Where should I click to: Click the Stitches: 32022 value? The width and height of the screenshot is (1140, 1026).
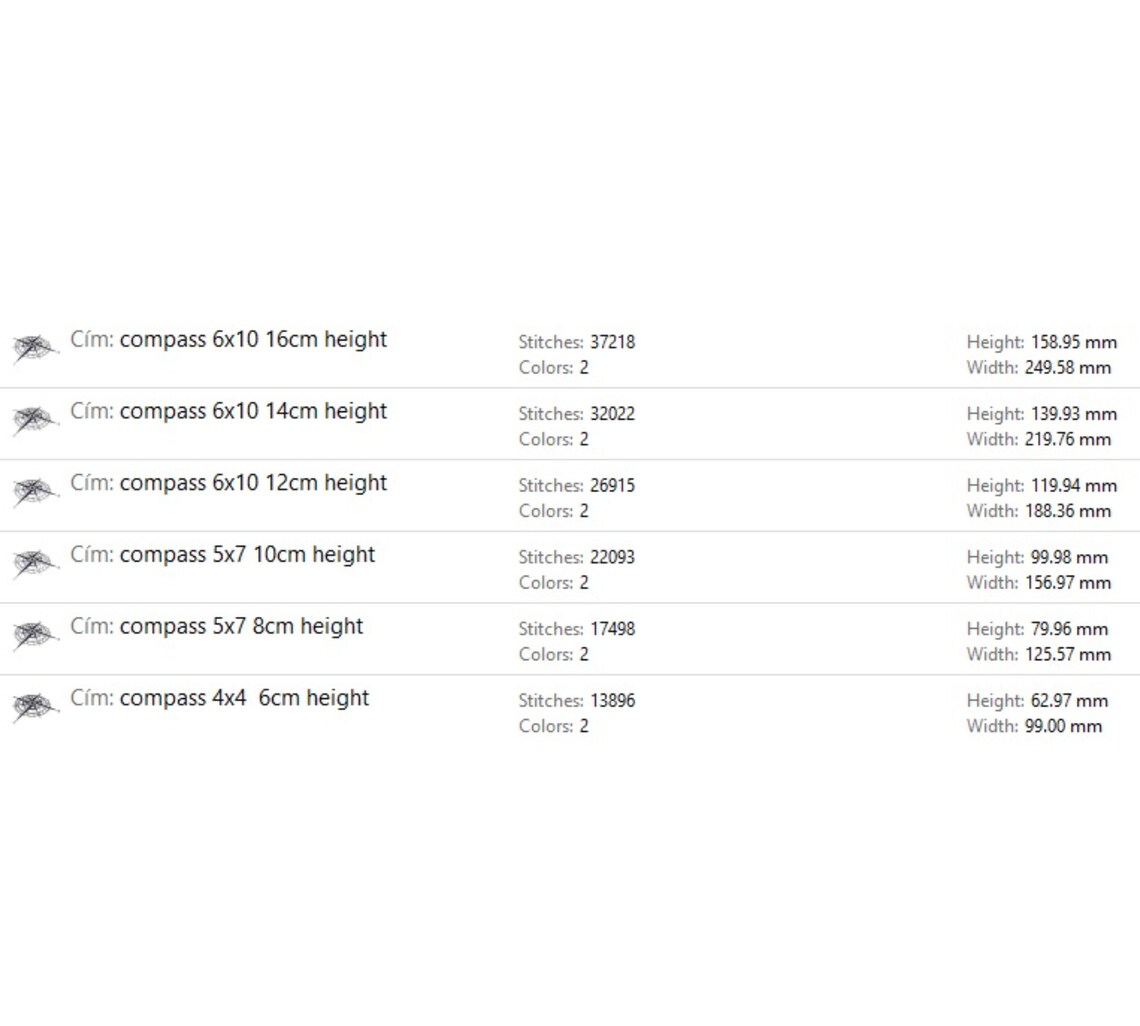click(x=612, y=414)
